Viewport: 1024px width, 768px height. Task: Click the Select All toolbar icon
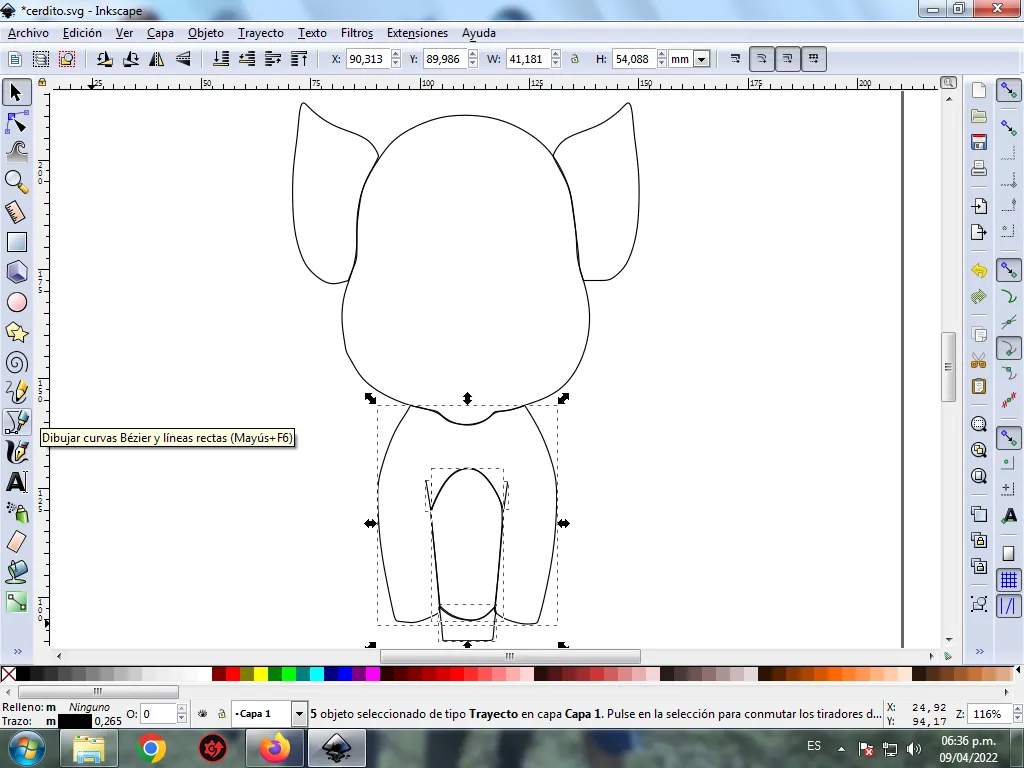click(x=14, y=59)
